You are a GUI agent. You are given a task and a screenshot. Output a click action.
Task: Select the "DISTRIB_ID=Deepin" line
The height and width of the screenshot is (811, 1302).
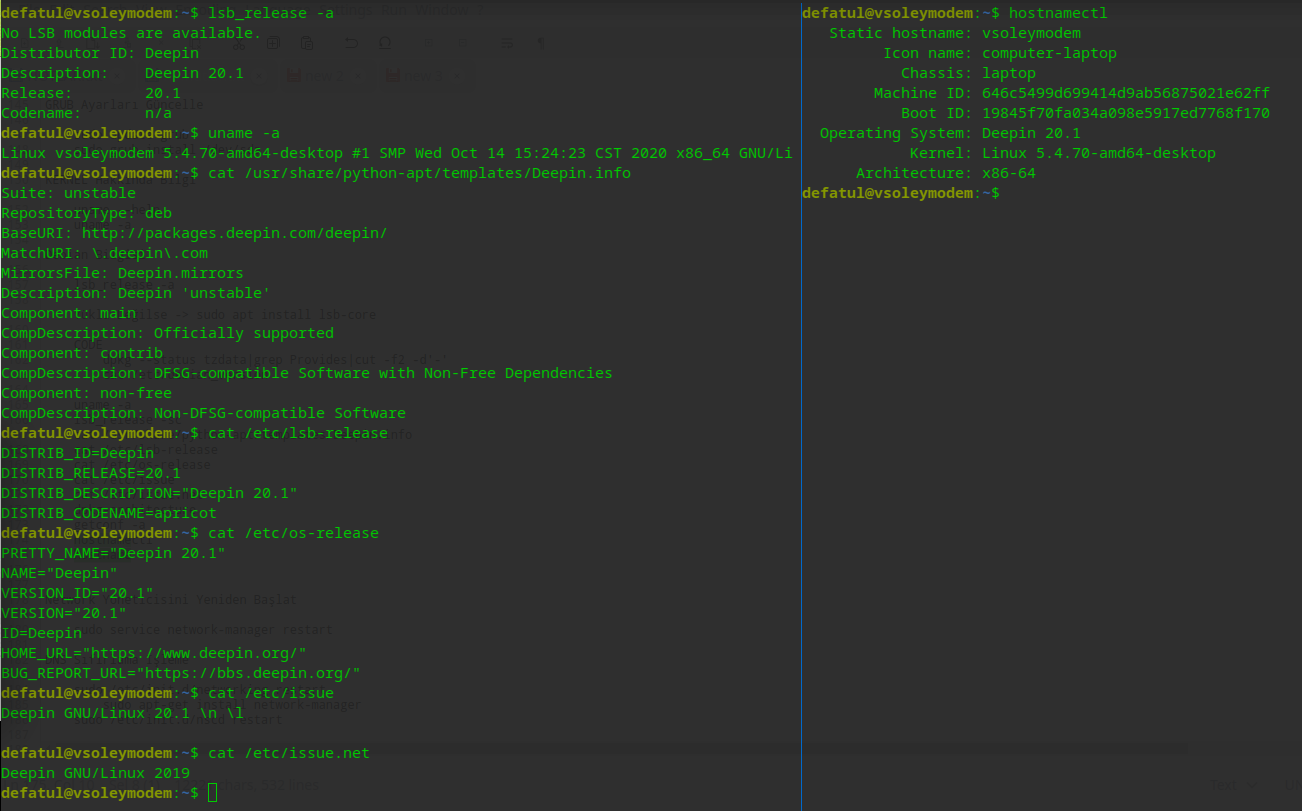78,453
